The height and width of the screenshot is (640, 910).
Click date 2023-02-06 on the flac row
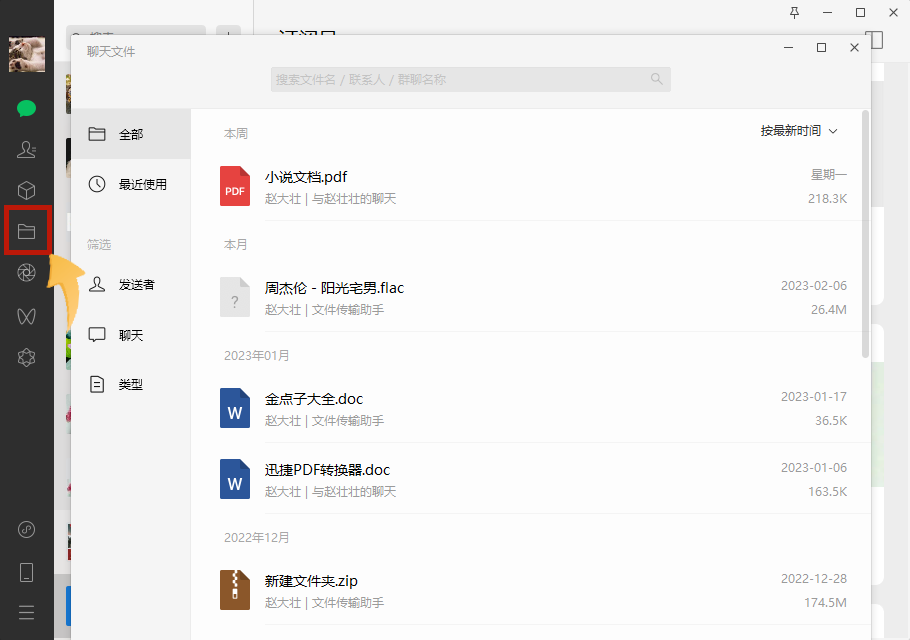coord(814,285)
